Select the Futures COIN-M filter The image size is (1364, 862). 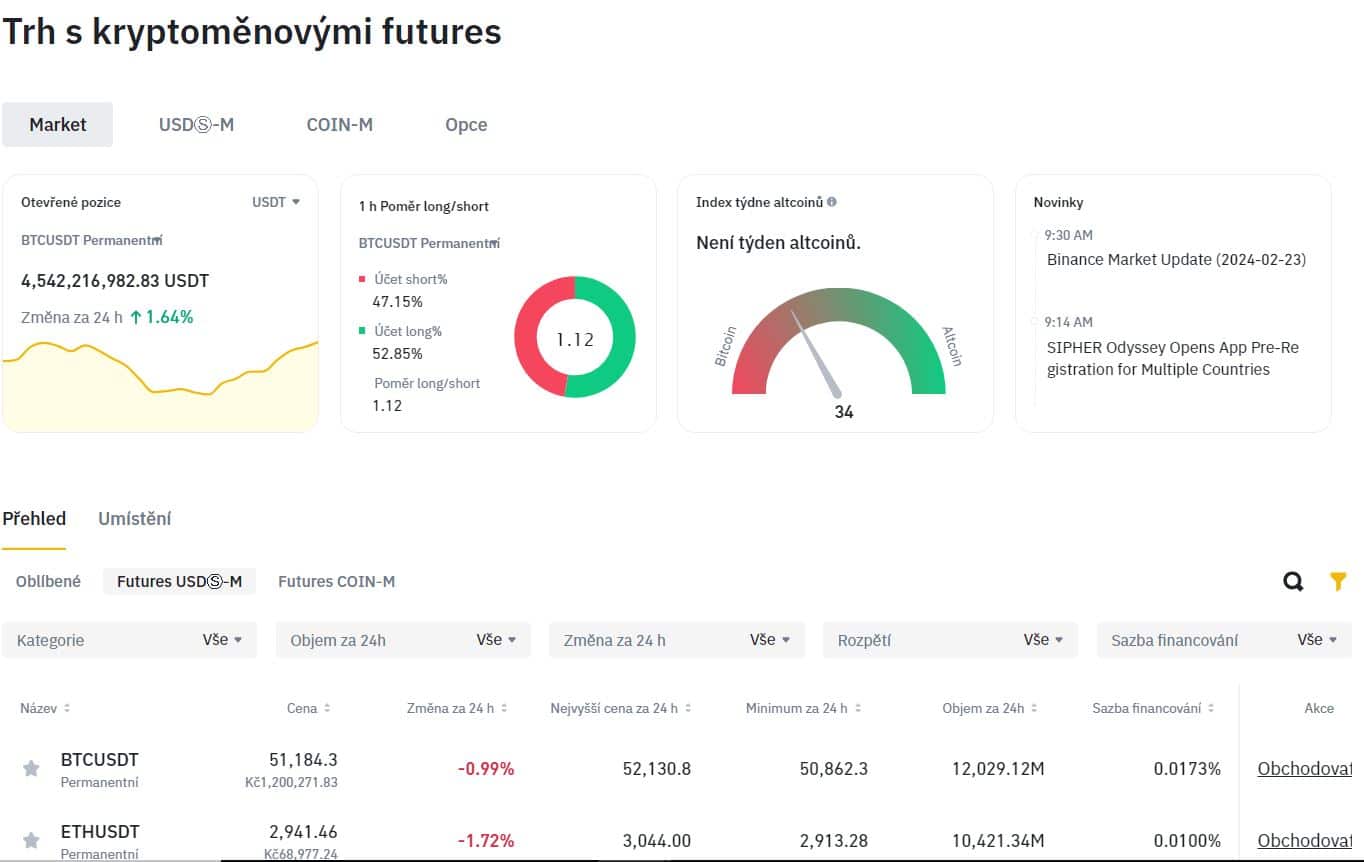coord(336,581)
